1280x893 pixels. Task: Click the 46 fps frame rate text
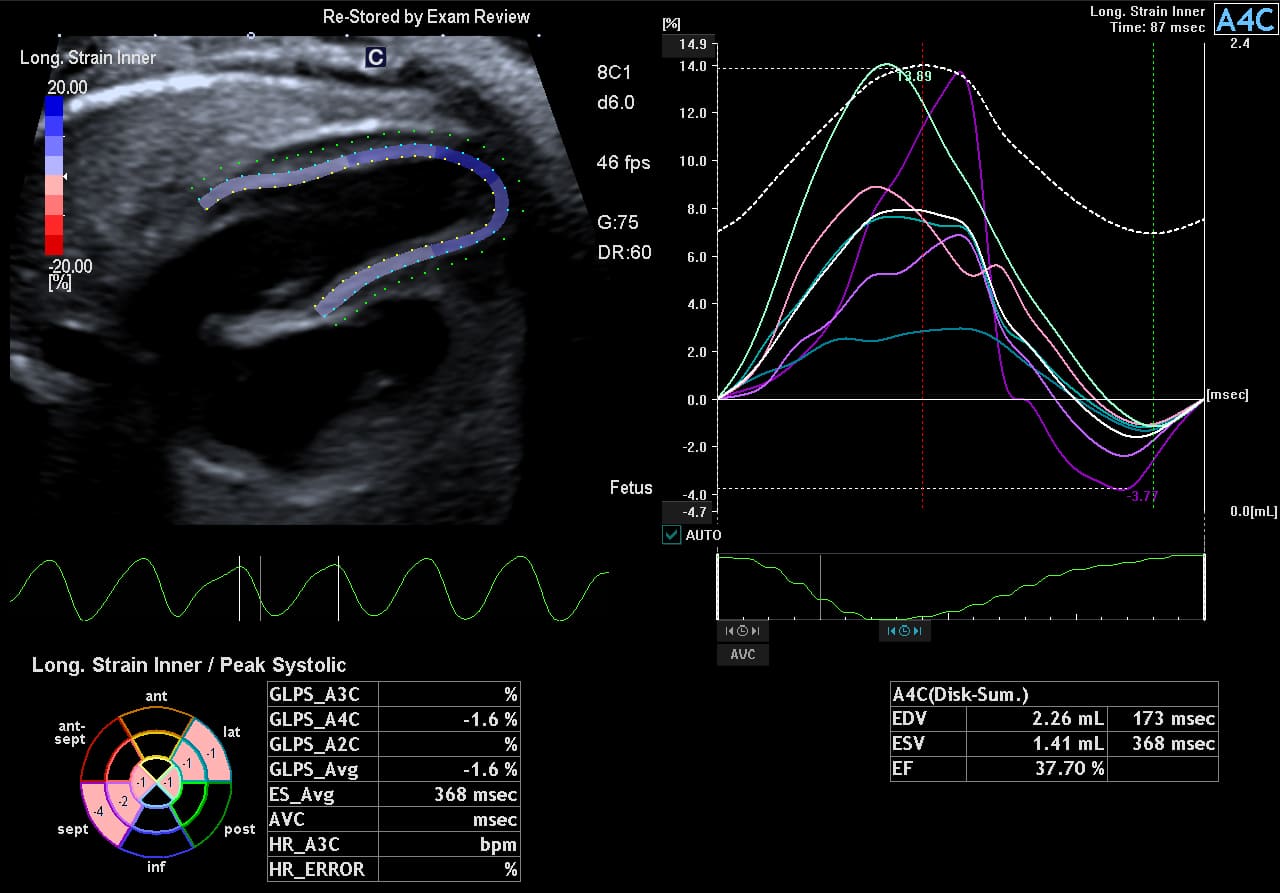(623, 162)
